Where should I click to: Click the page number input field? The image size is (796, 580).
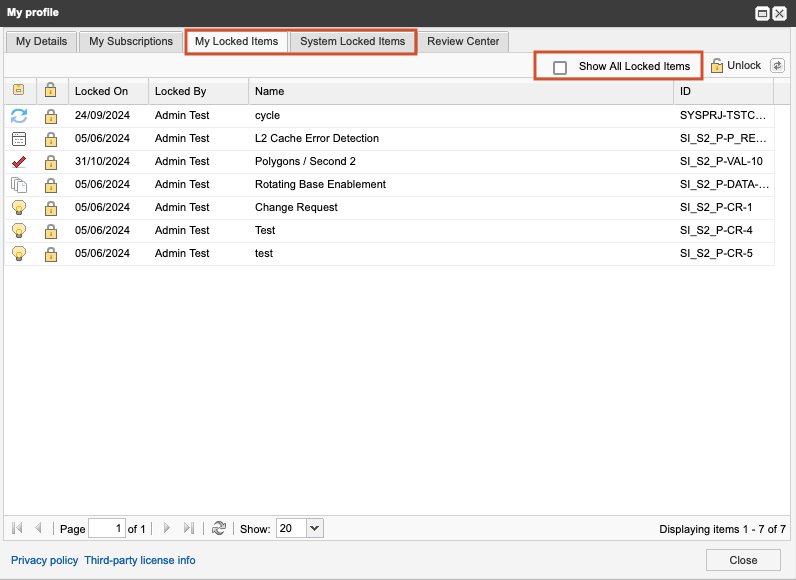(107, 528)
